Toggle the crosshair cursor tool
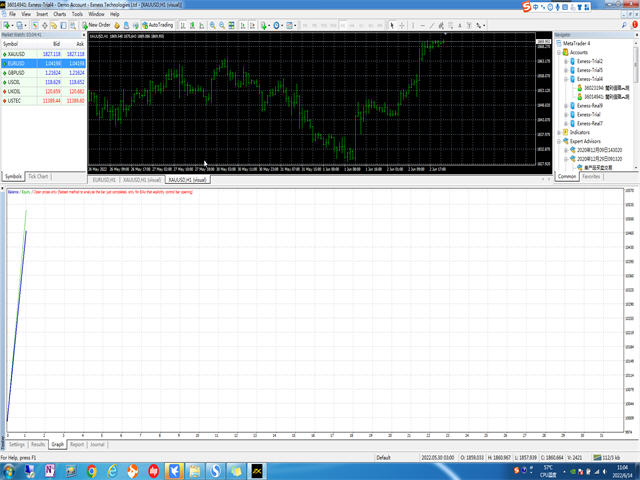This screenshot has width=640, height=480. 402,25
